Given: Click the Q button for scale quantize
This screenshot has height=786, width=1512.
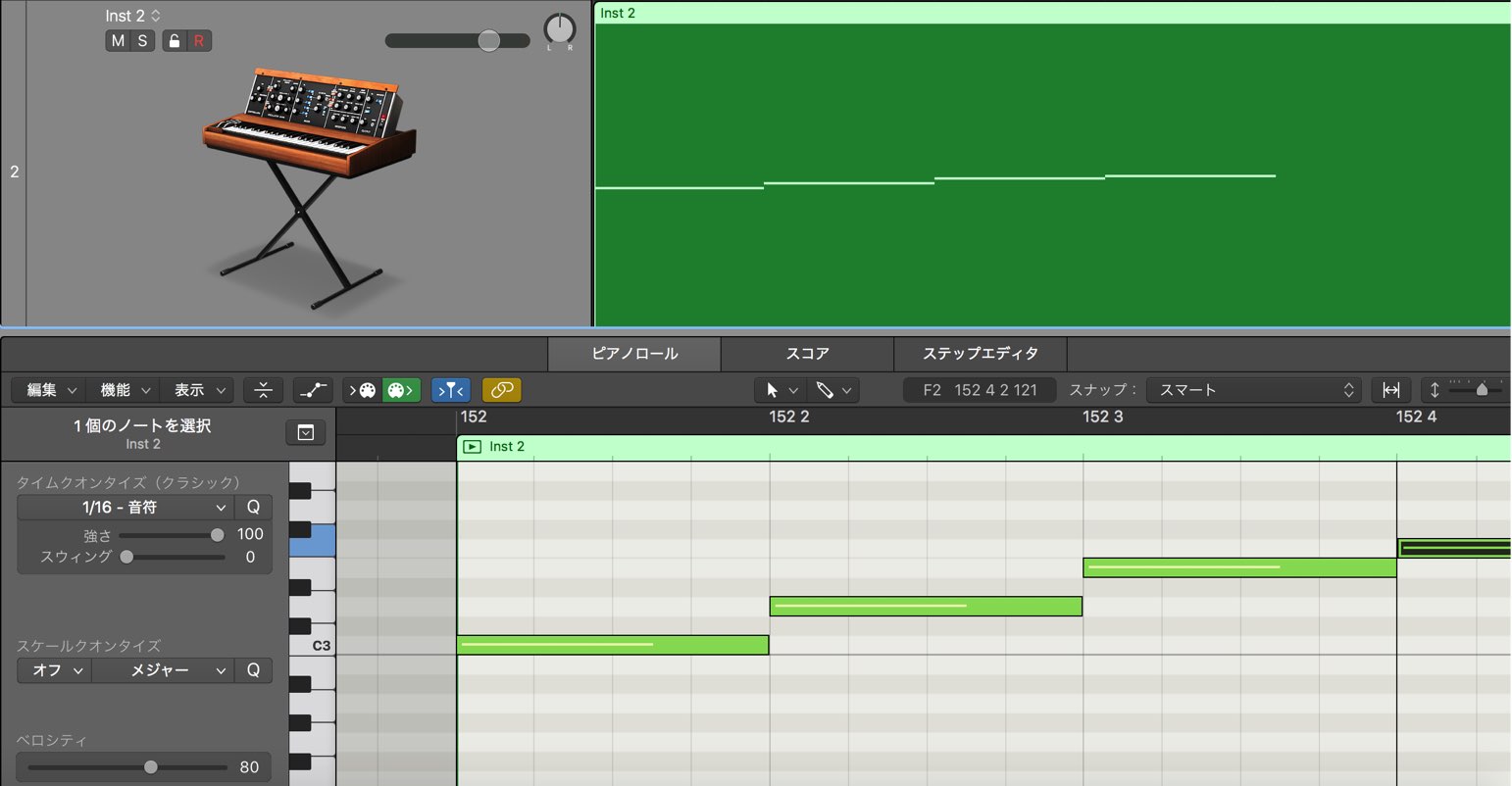Looking at the screenshot, I should [x=253, y=670].
